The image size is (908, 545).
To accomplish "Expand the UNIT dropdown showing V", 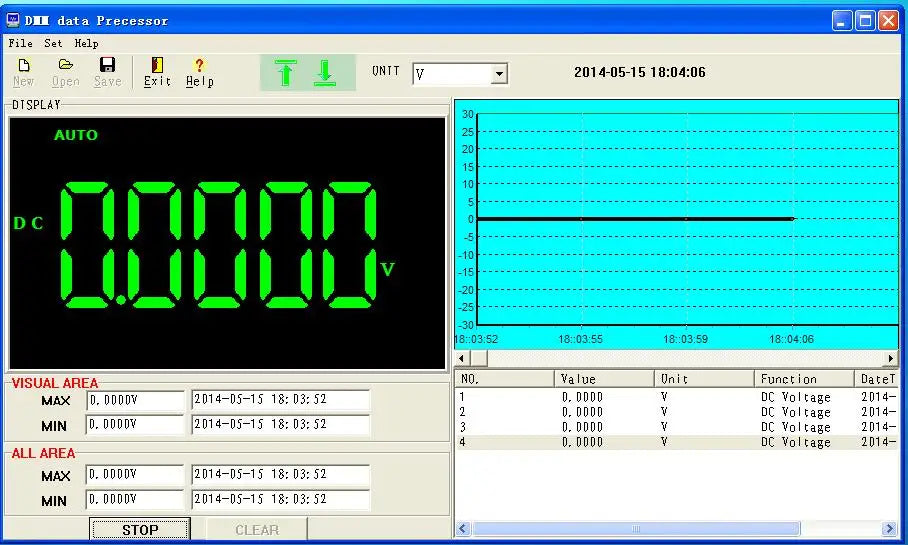I will click(x=499, y=74).
